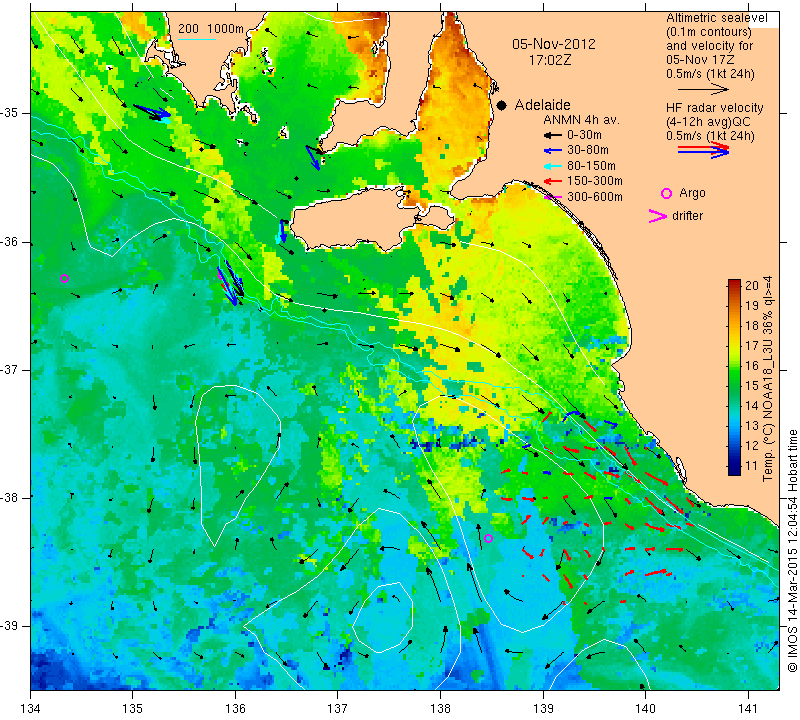Click the '300-600m' depth label
The image size is (800, 720).
point(595,197)
